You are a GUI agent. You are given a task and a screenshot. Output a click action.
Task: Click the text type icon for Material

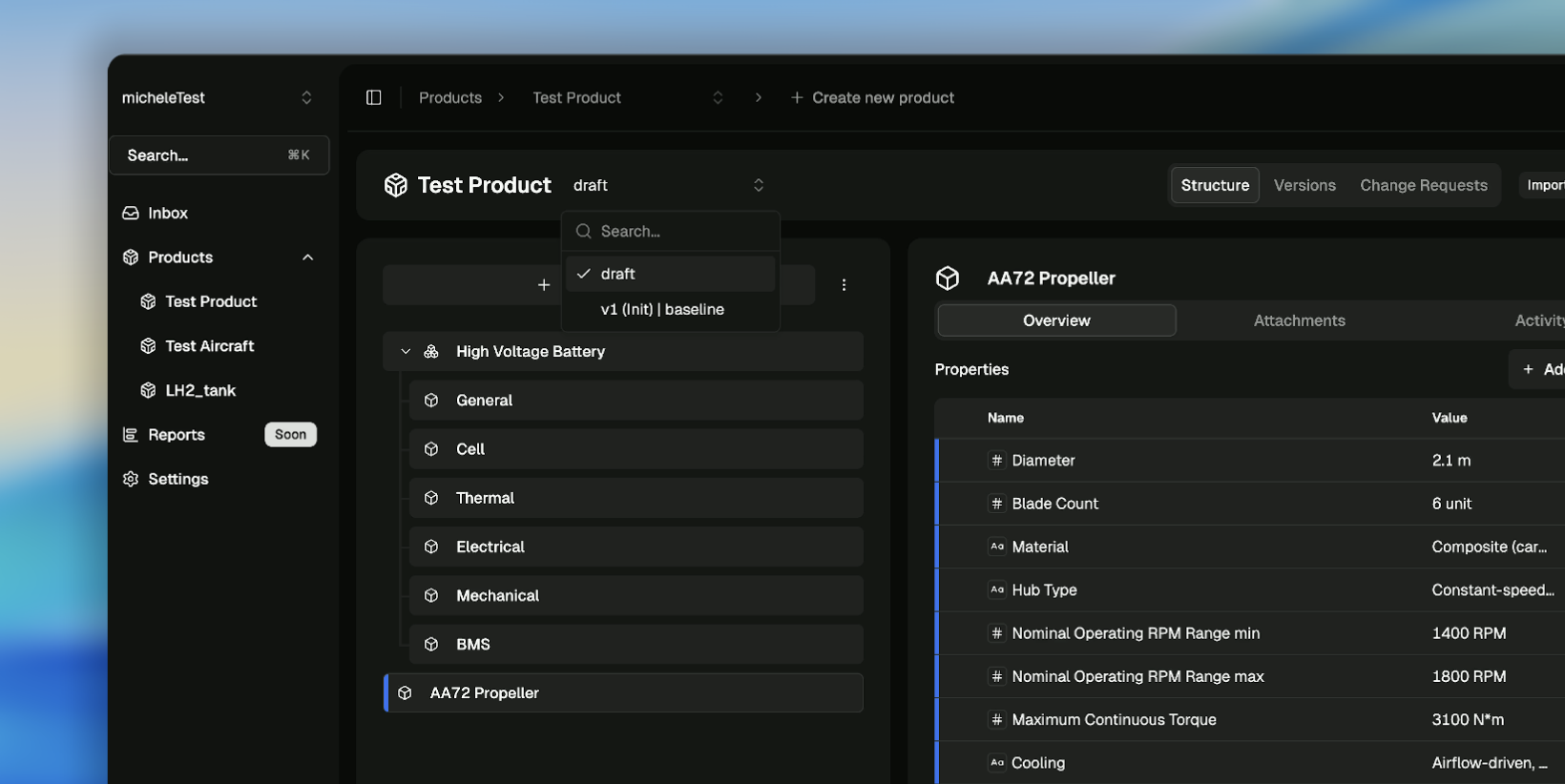coord(997,547)
